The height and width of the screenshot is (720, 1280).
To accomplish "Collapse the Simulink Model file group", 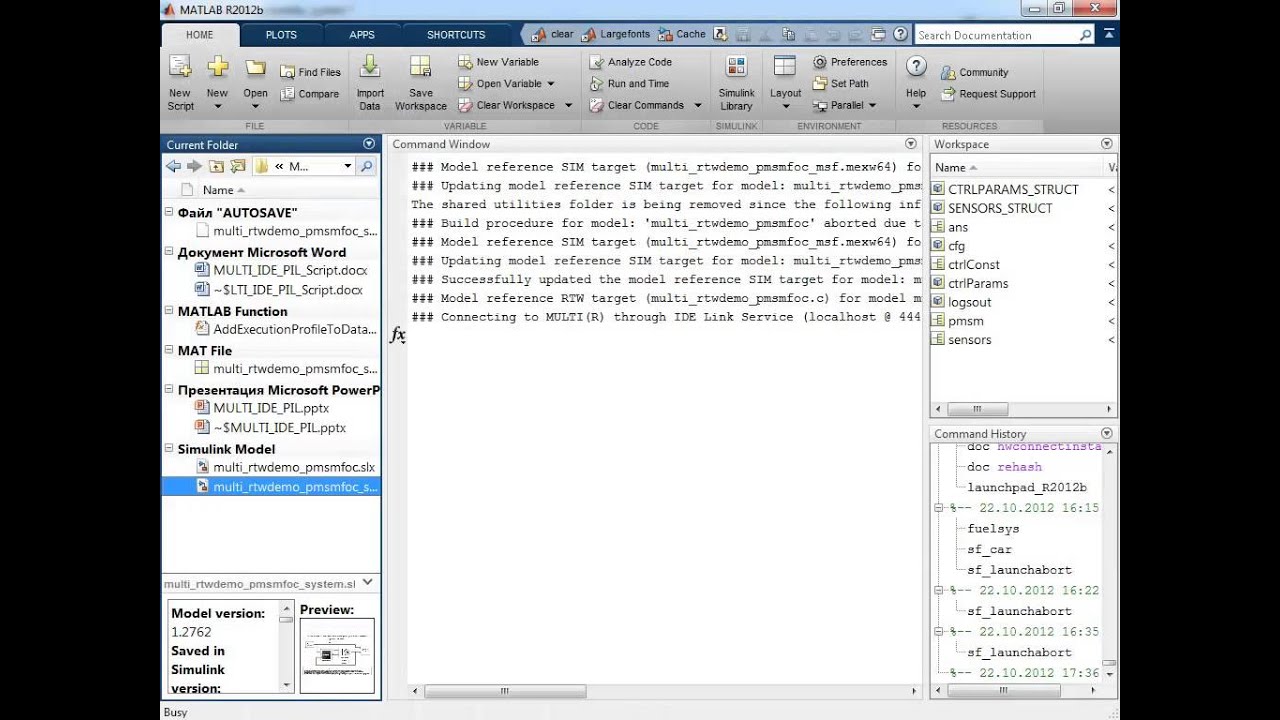I will [x=169, y=449].
